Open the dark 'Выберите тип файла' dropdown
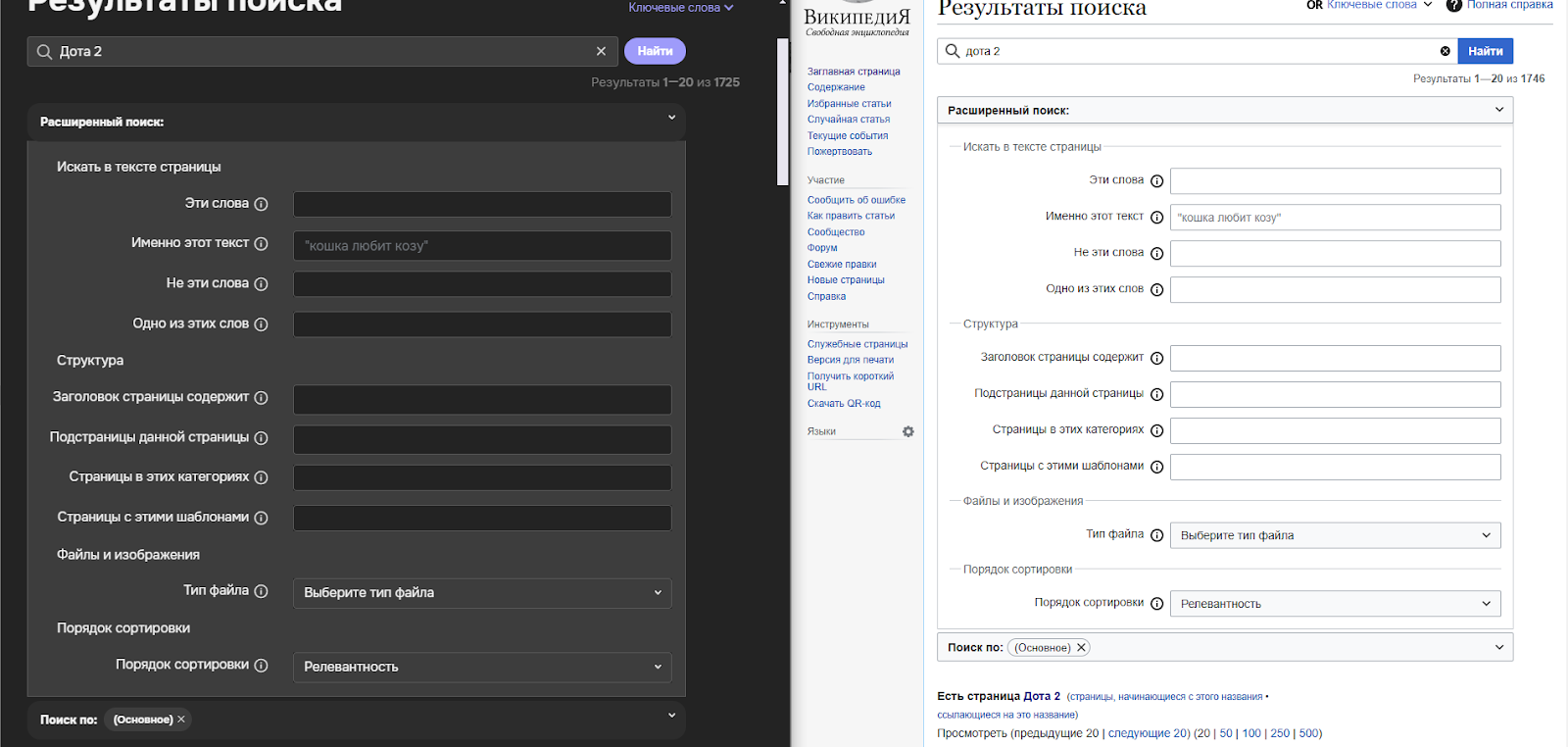The width and height of the screenshot is (1568, 747). [x=481, y=593]
